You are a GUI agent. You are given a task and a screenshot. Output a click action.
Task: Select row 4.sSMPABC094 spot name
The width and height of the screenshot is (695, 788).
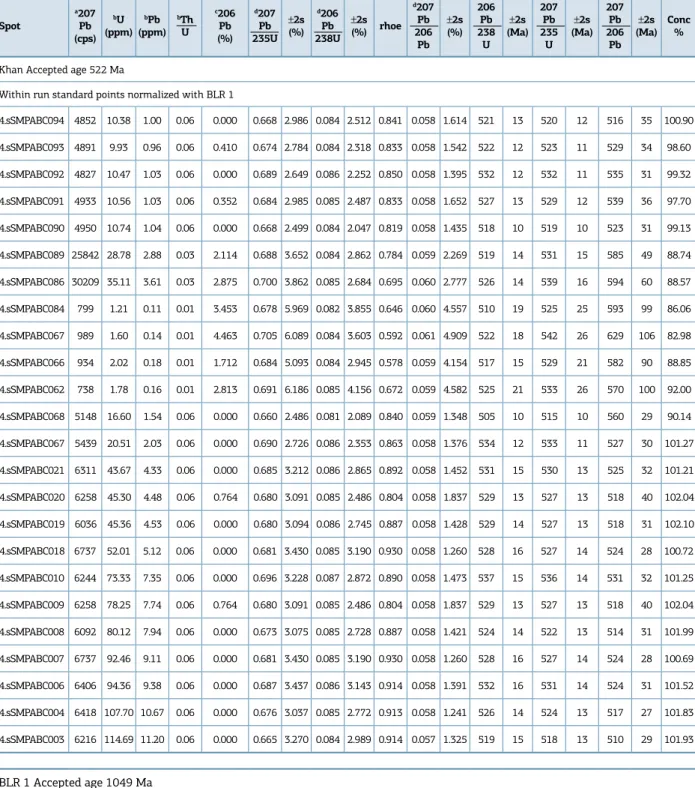[x=32, y=121]
